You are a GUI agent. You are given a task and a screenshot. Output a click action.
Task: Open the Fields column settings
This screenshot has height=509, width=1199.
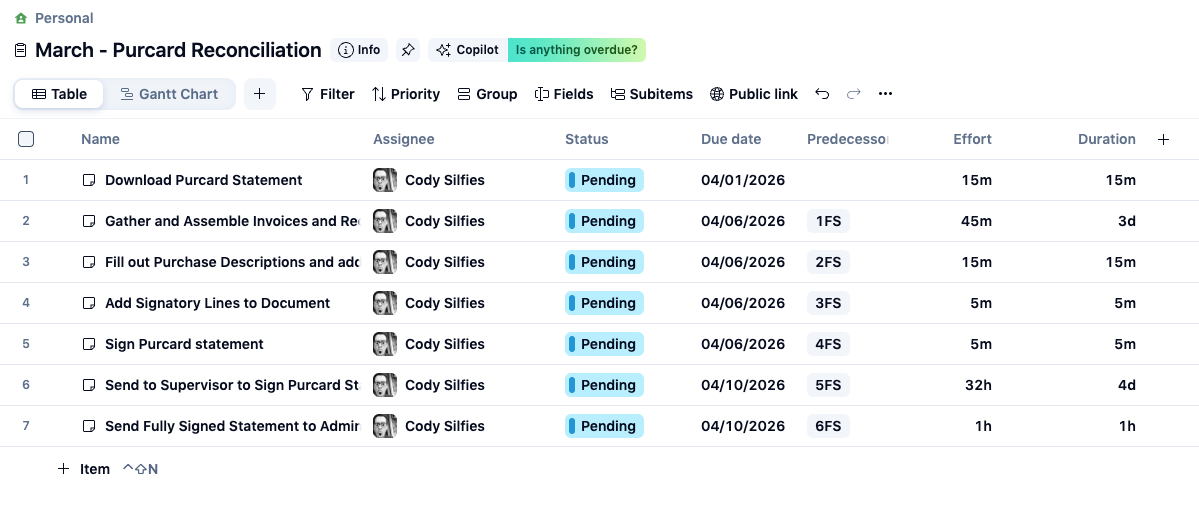click(564, 94)
